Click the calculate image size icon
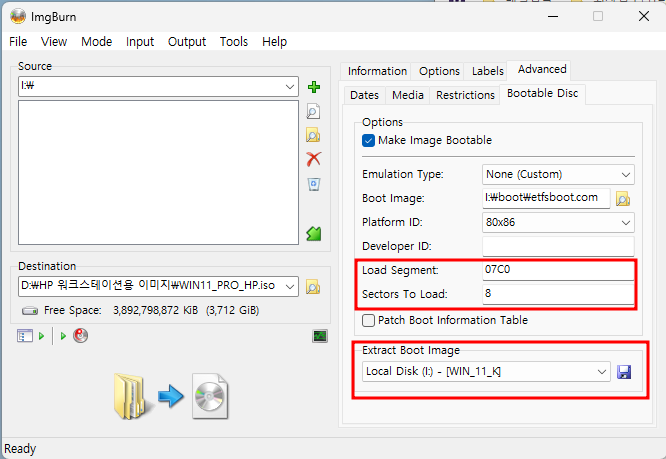 pyautogui.click(x=25, y=336)
